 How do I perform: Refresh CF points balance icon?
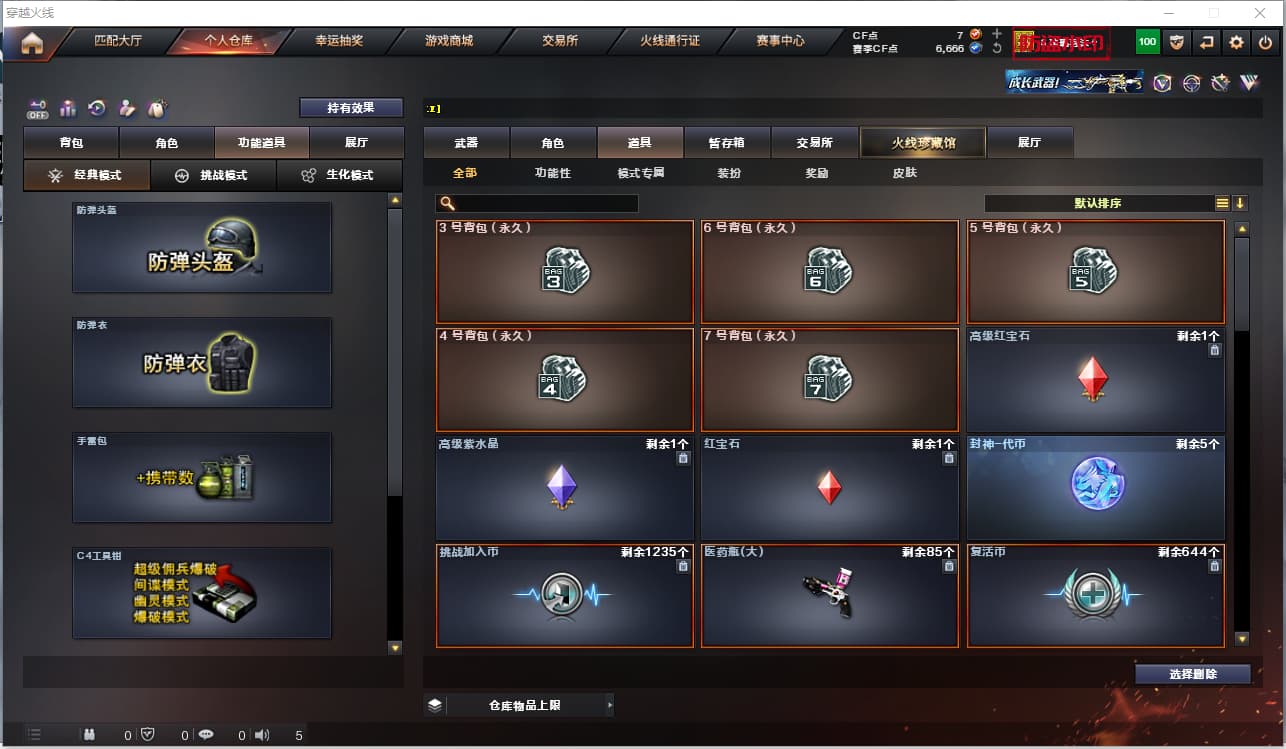point(996,48)
